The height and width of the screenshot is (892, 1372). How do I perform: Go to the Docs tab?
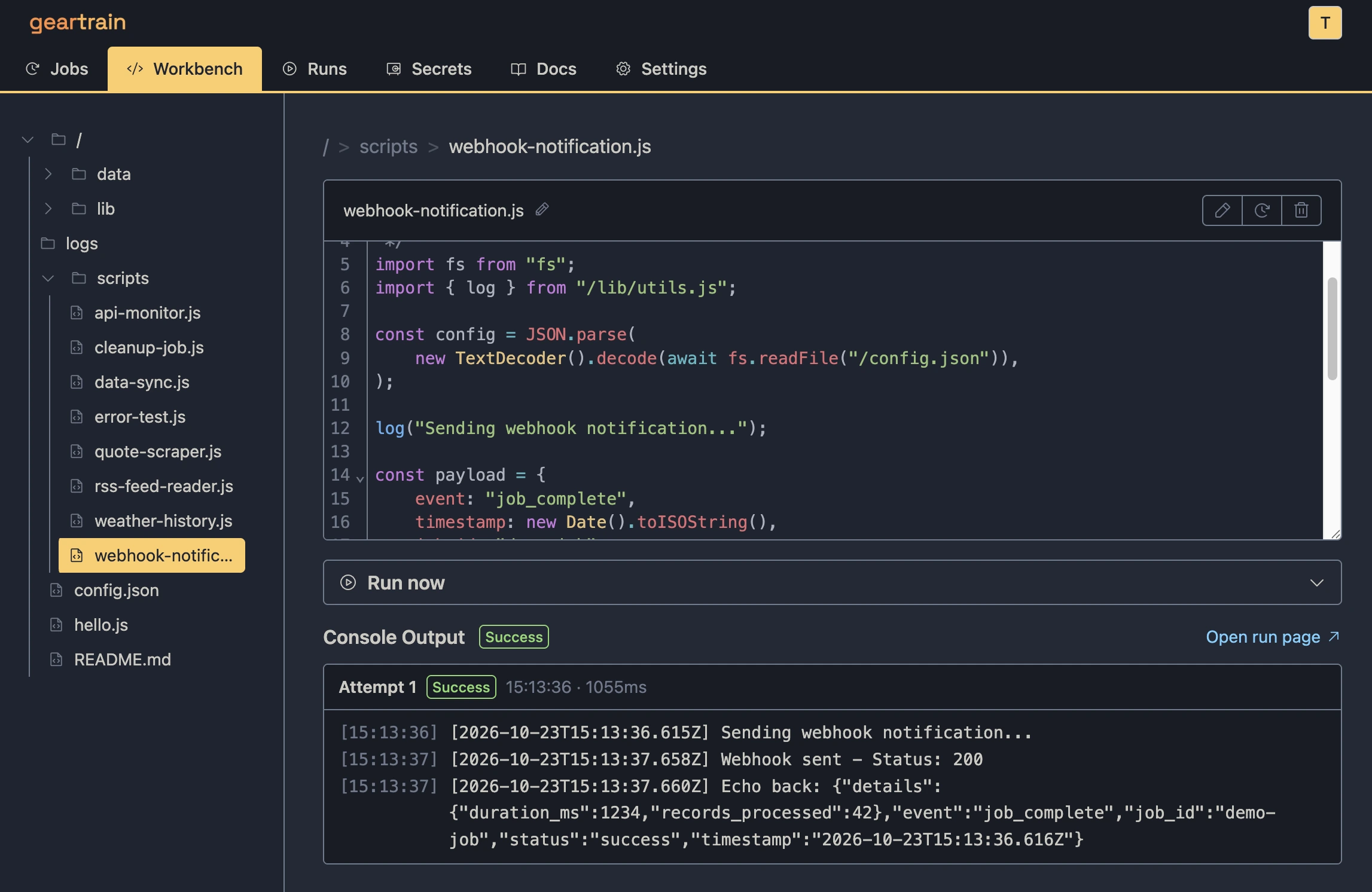(544, 69)
